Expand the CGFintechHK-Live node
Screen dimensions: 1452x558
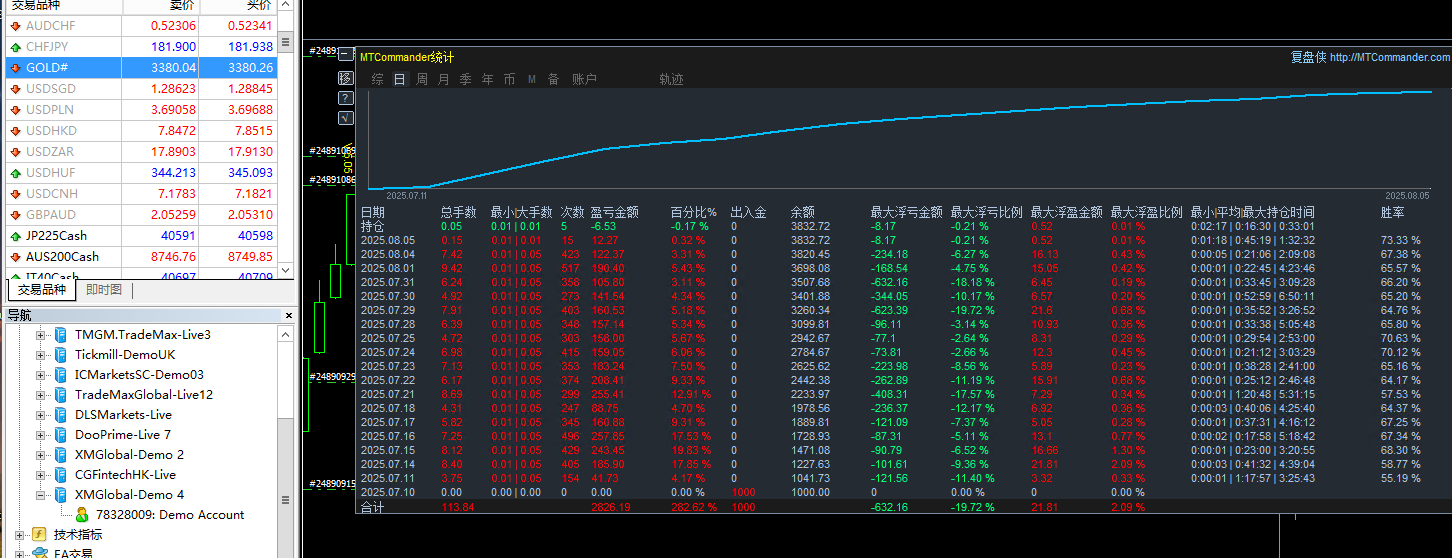click(x=41, y=474)
